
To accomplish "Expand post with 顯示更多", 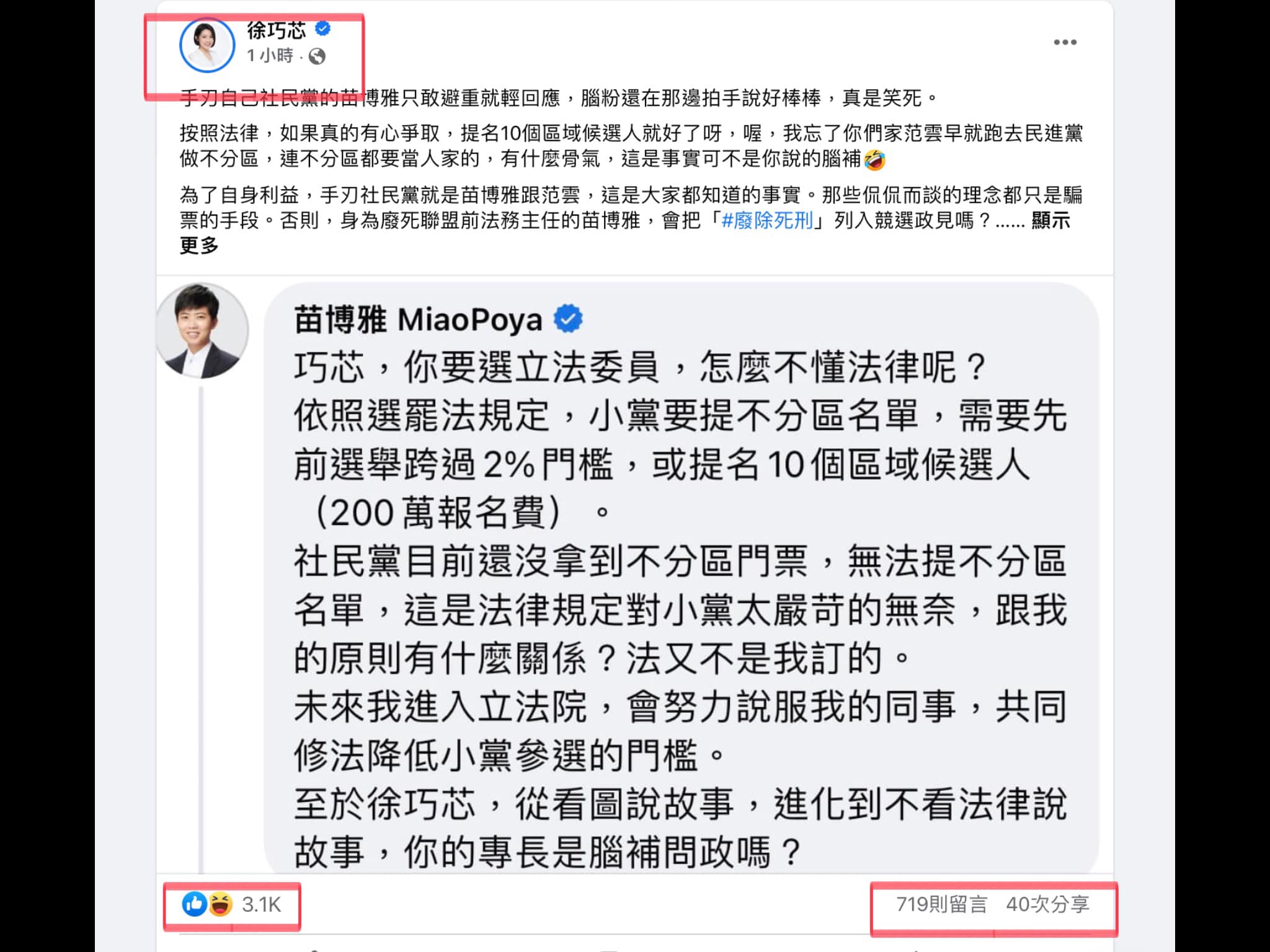I will [625, 233].
